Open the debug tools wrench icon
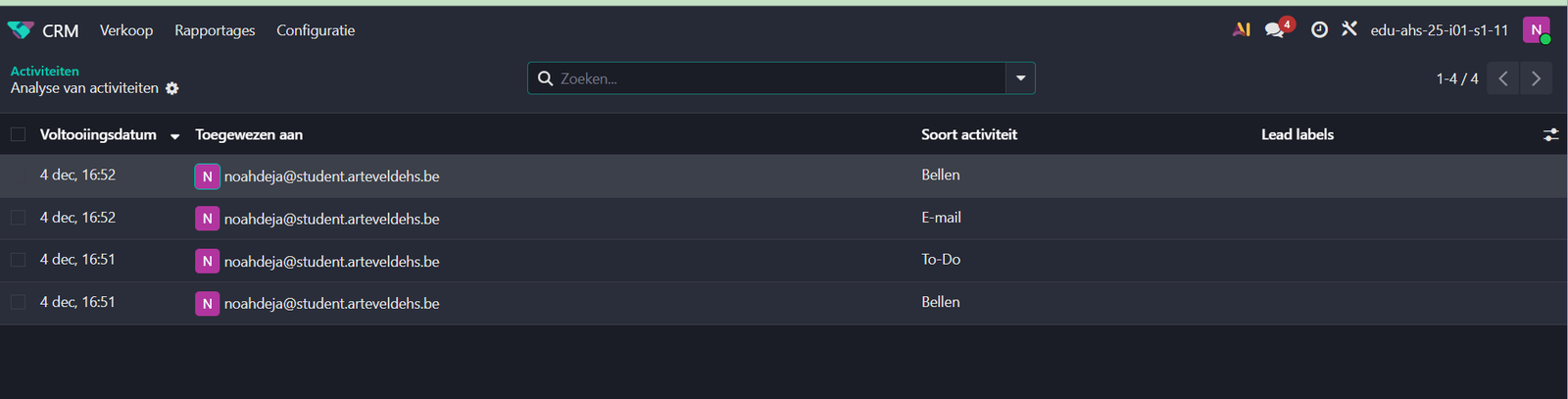 1349,29
